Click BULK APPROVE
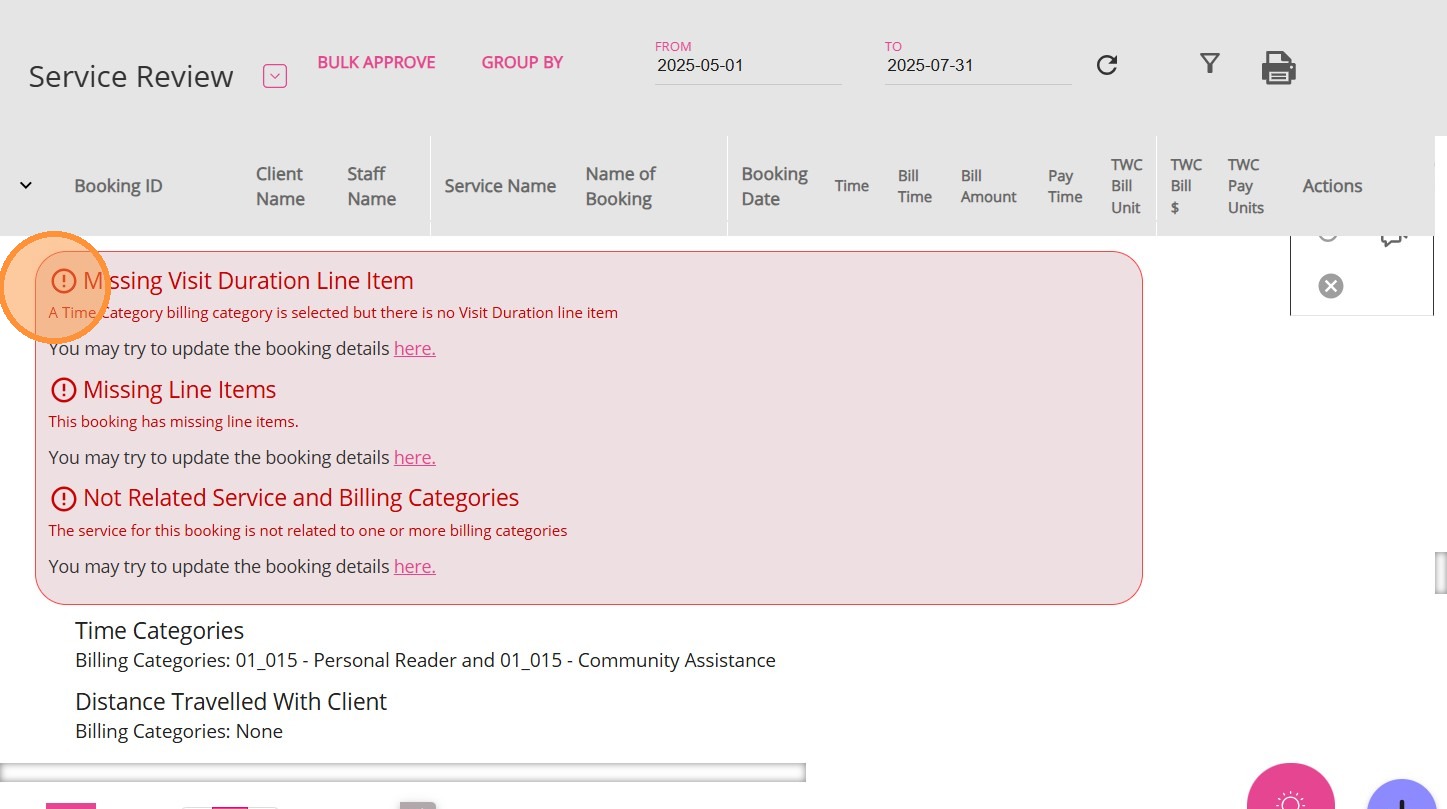The width and height of the screenshot is (1447, 809). [x=376, y=62]
